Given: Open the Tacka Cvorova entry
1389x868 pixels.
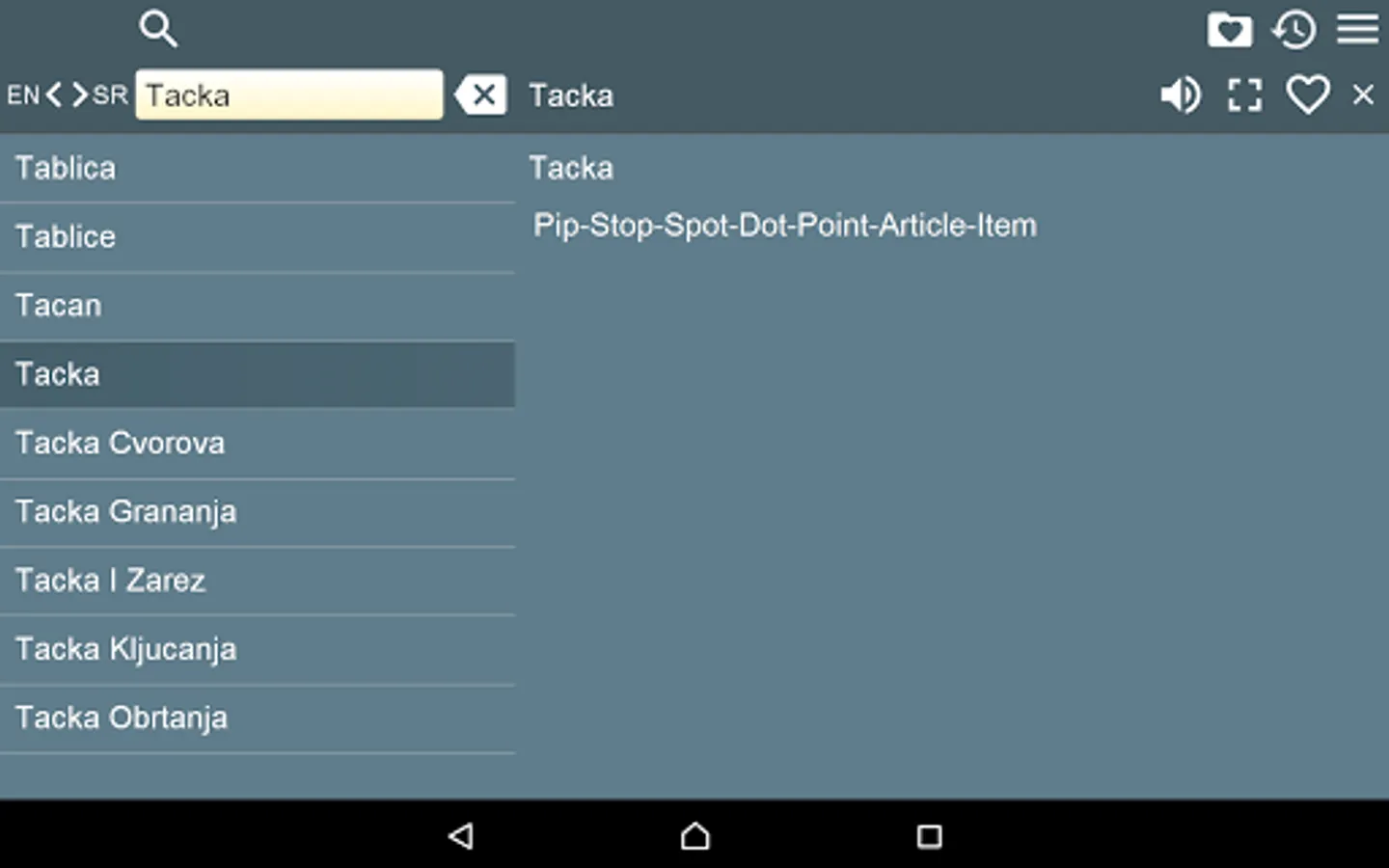Looking at the screenshot, I should [x=258, y=443].
